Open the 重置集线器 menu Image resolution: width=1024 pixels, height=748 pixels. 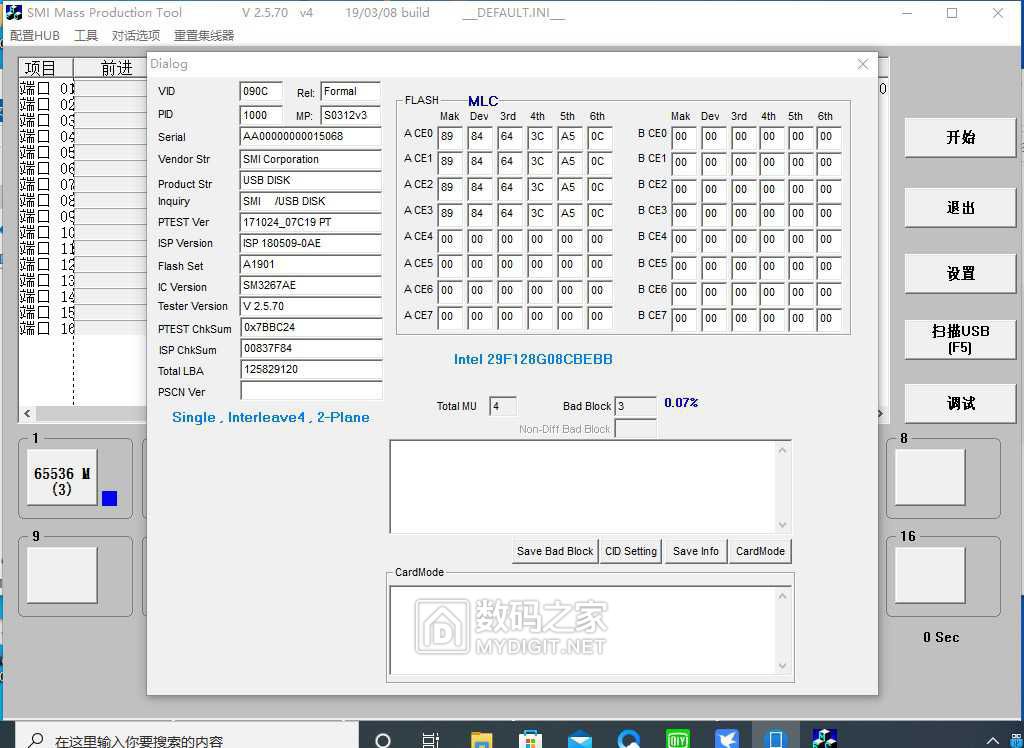pos(204,35)
